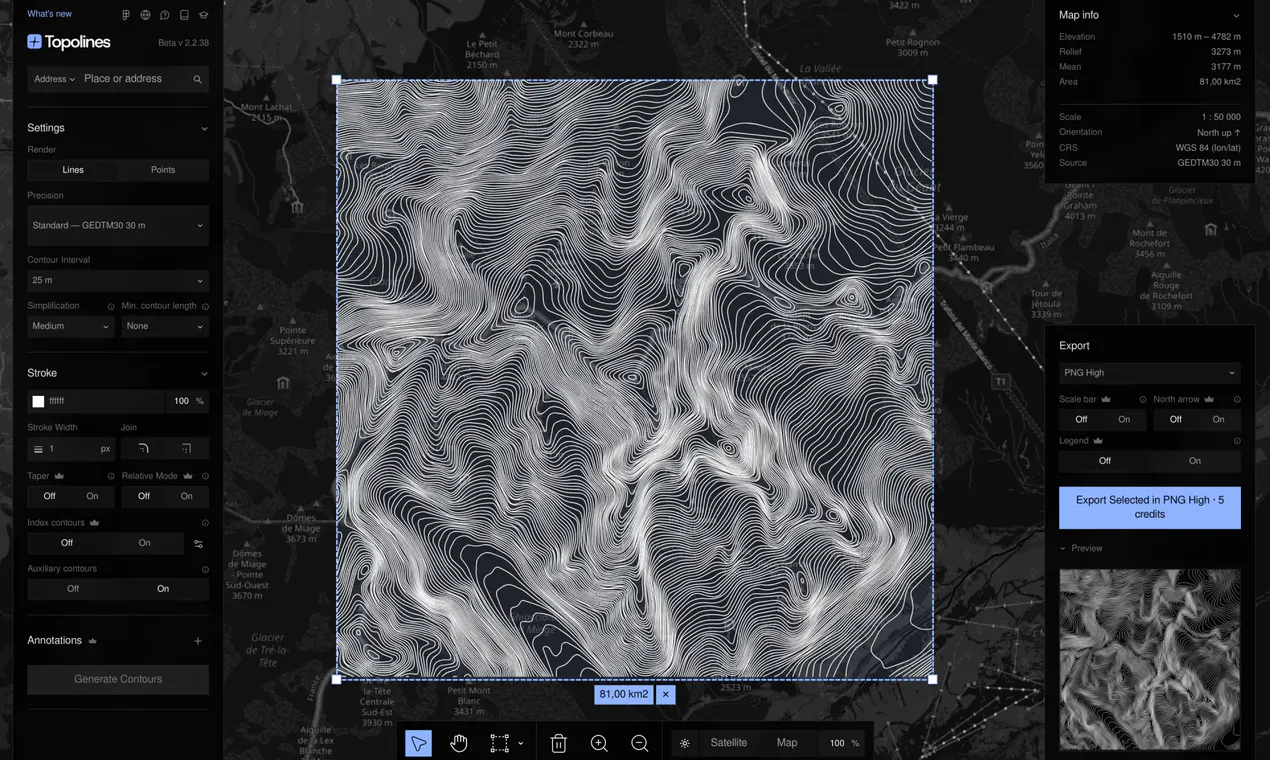1270x760 pixels.
Task: Switch Auxiliary contours off
Action: click(73, 589)
